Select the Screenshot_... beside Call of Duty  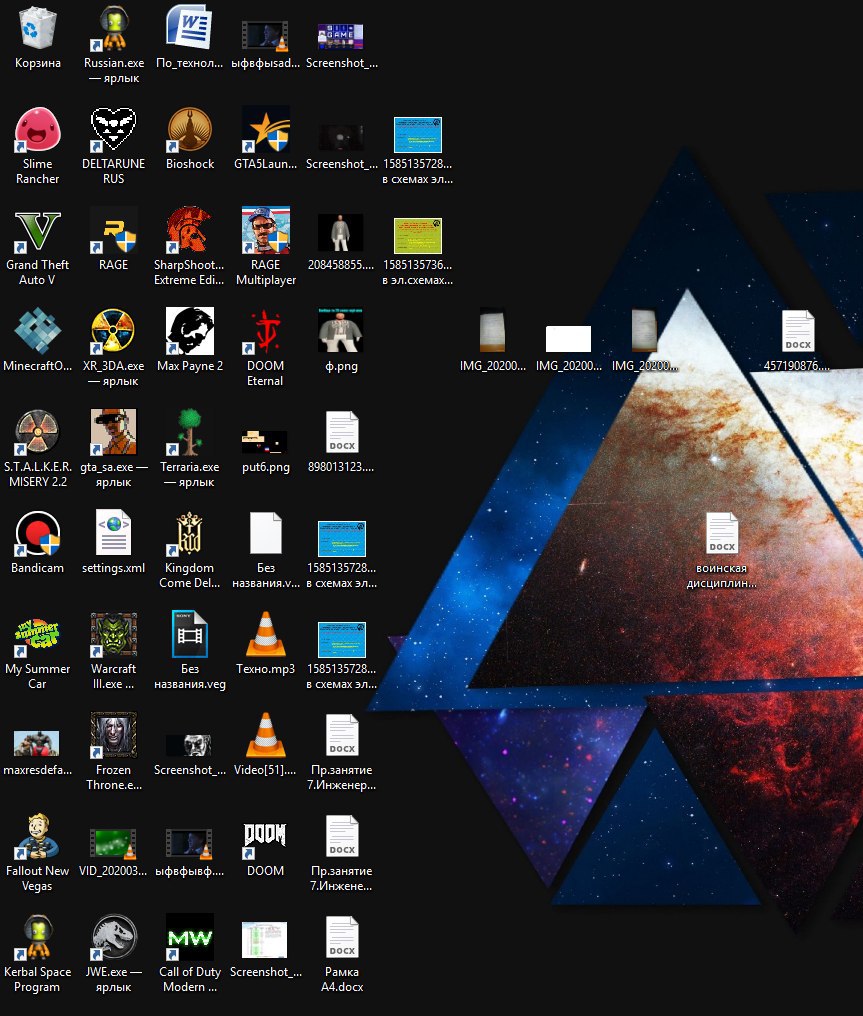click(x=266, y=940)
